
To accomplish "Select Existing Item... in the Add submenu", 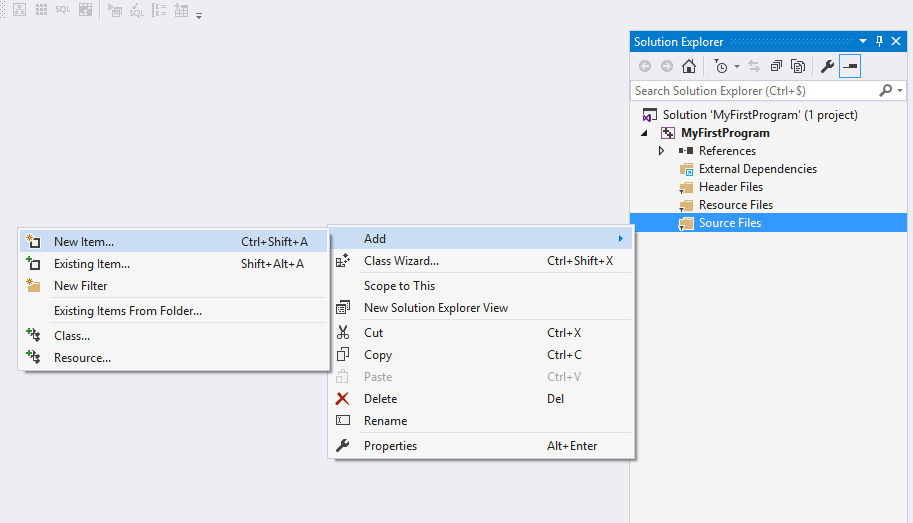I will coord(92,264).
